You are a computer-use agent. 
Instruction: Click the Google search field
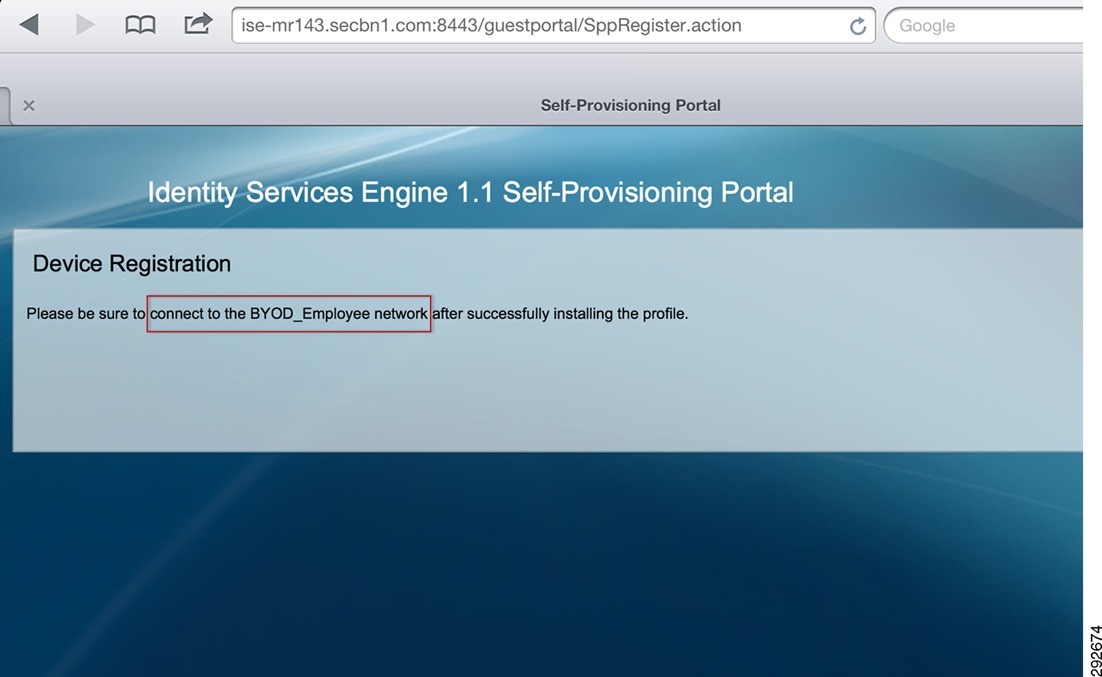(x=984, y=25)
